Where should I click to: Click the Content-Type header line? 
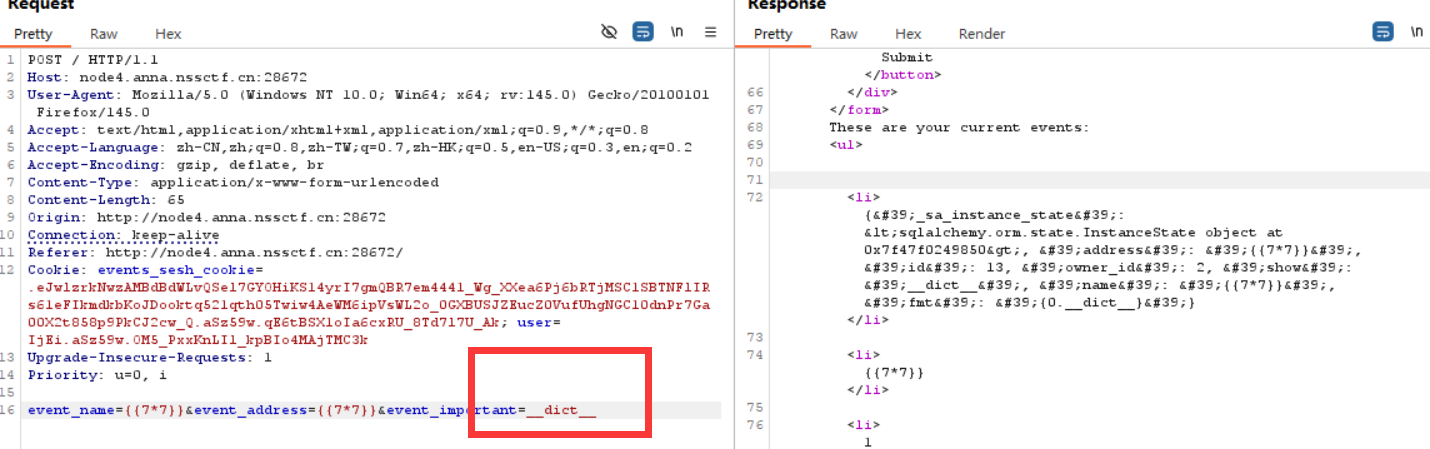click(x=233, y=183)
